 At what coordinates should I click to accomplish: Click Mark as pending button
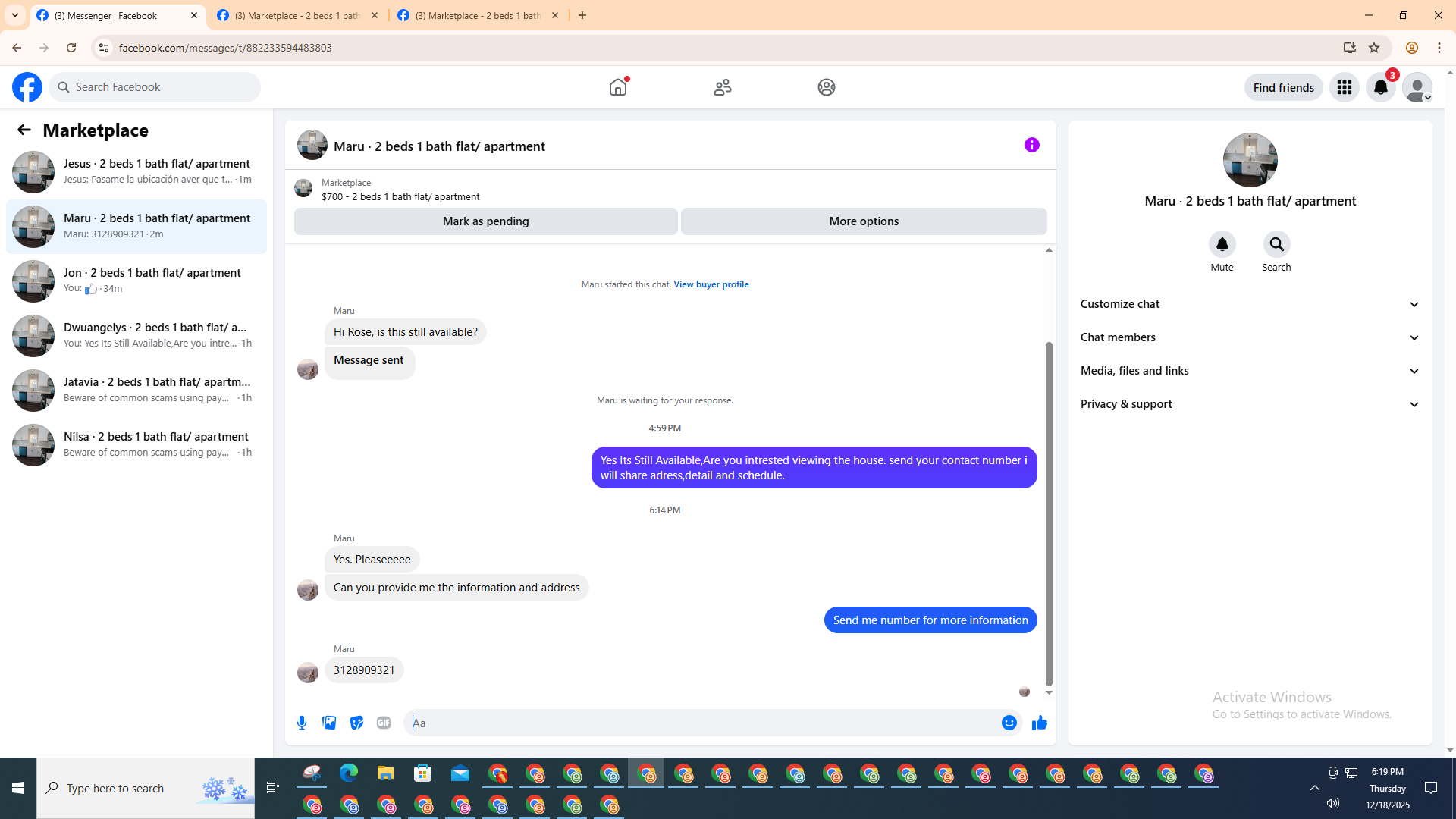click(x=486, y=221)
